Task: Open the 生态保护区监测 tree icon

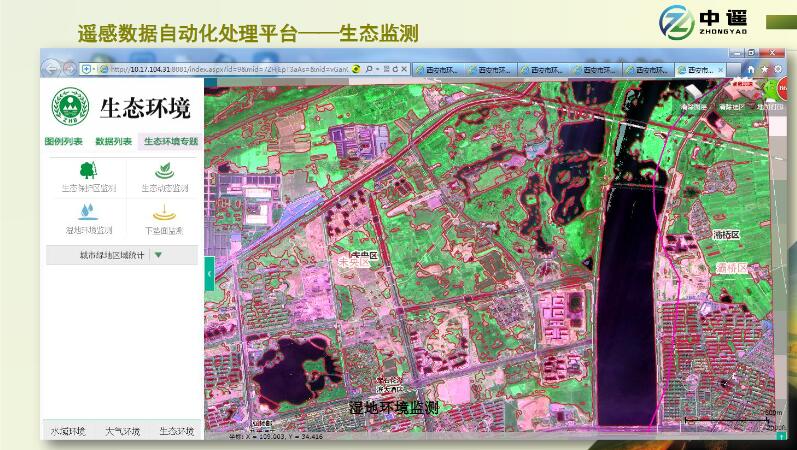Action: point(88,170)
